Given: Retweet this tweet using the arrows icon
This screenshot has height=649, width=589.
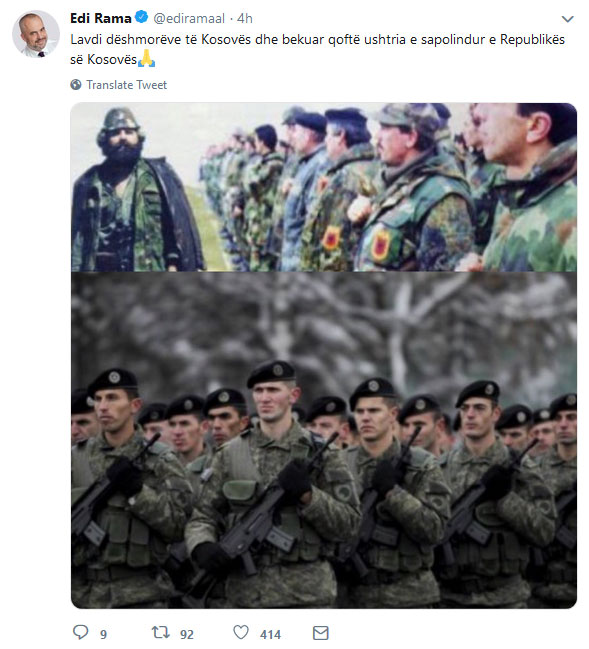Looking at the screenshot, I should pos(160,632).
